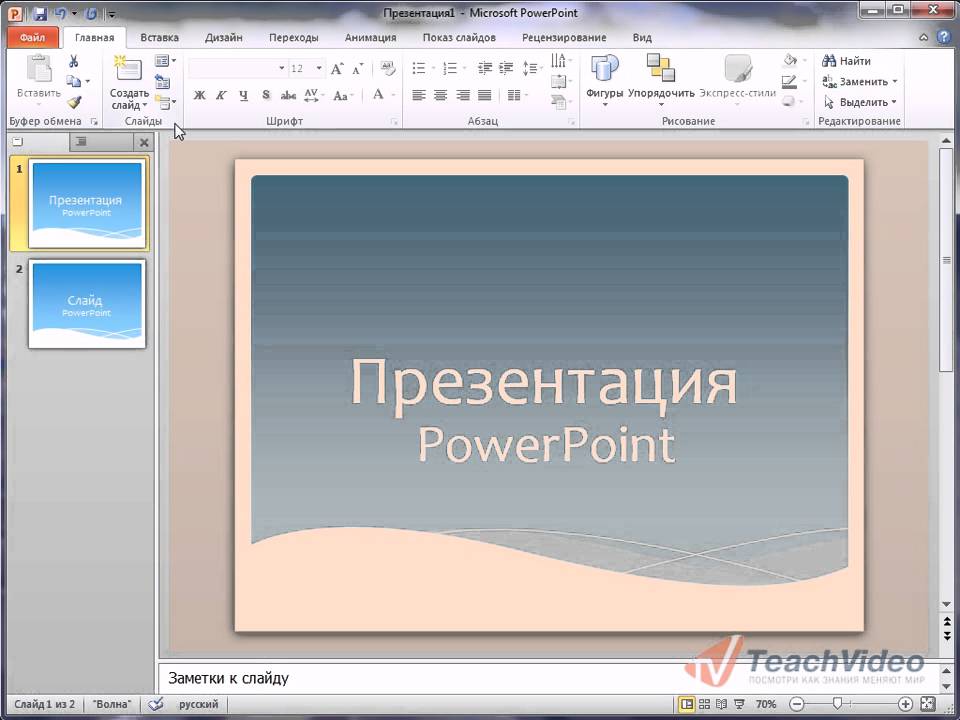Viewport: 960px width, 720px height.
Task: Click the Shape fill bucket icon
Action: pyautogui.click(x=790, y=60)
